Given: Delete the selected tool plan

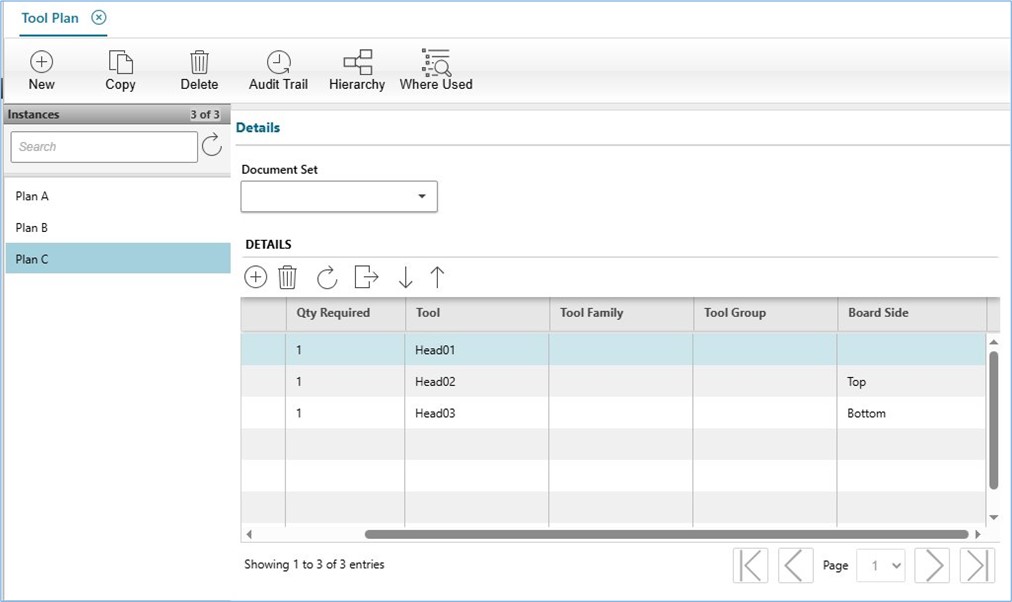Looking at the screenshot, I should [199, 63].
